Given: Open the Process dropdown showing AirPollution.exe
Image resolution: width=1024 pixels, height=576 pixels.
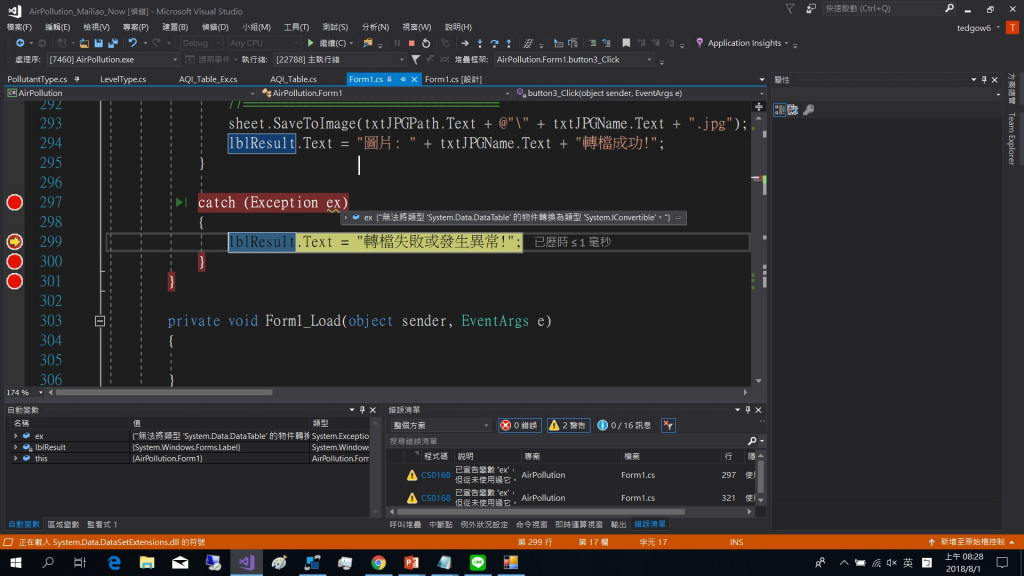Looking at the screenshot, I should click(x=113, y=59).
